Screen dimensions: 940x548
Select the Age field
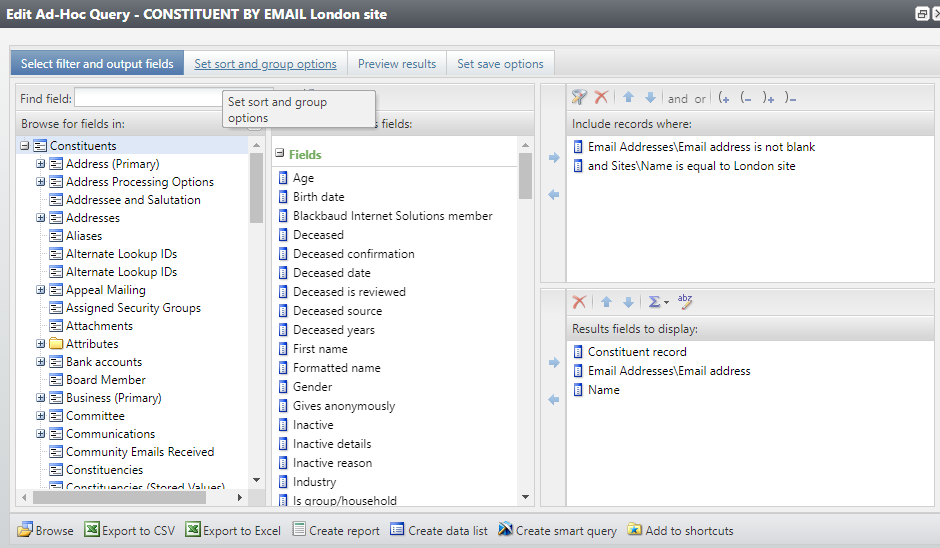(x=303, y=178)
